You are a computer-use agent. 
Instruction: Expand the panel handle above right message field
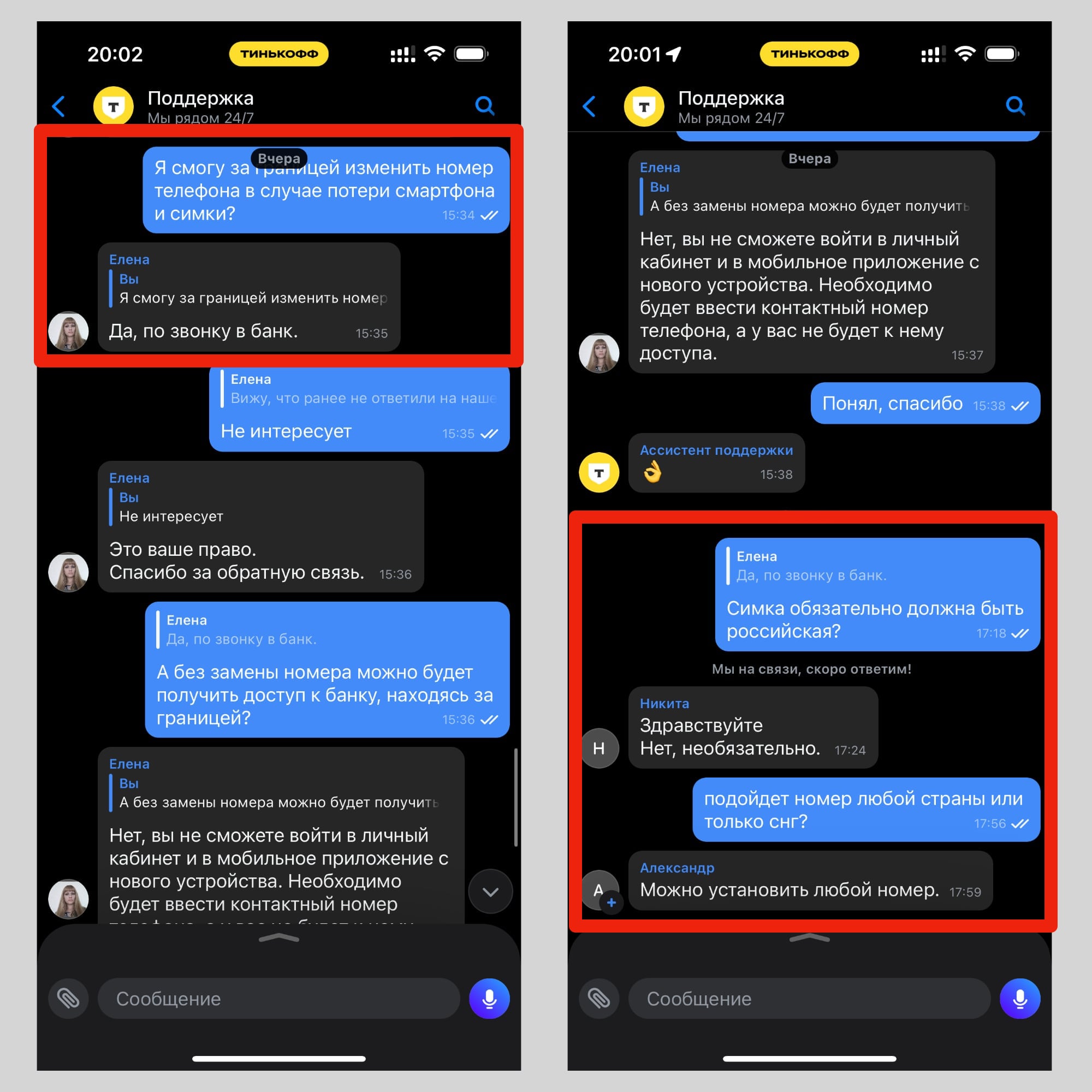tap(809, 938)
